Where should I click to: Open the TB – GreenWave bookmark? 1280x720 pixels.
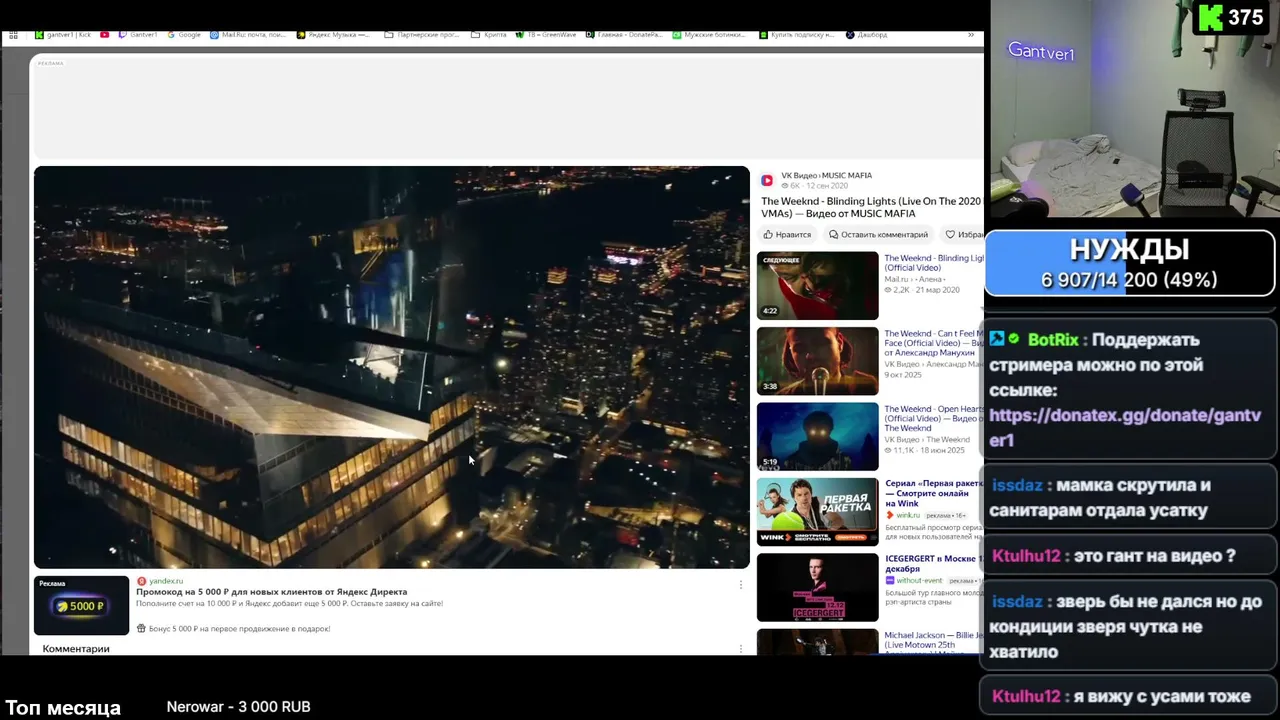tap(546, 35)
